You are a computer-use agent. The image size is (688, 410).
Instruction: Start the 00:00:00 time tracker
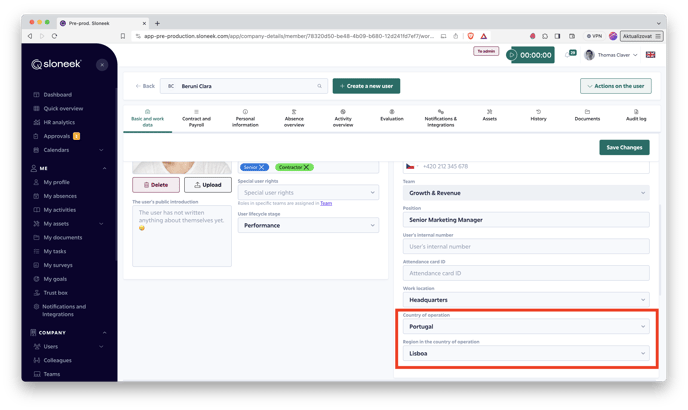click(x=512, y=55)
